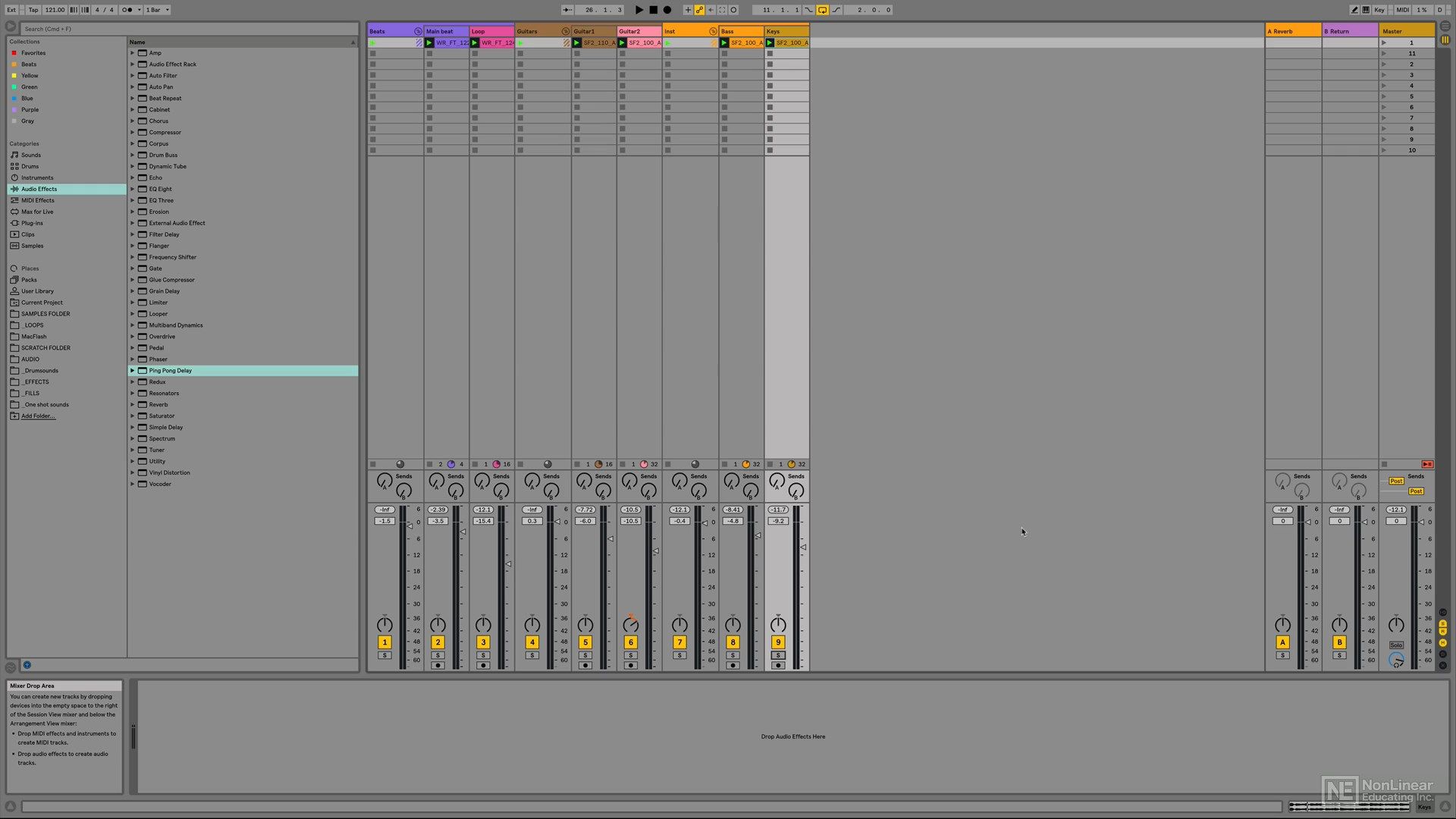Toggle Session Record circle button
Screen dimensions: 1456x819
[733, 10]
